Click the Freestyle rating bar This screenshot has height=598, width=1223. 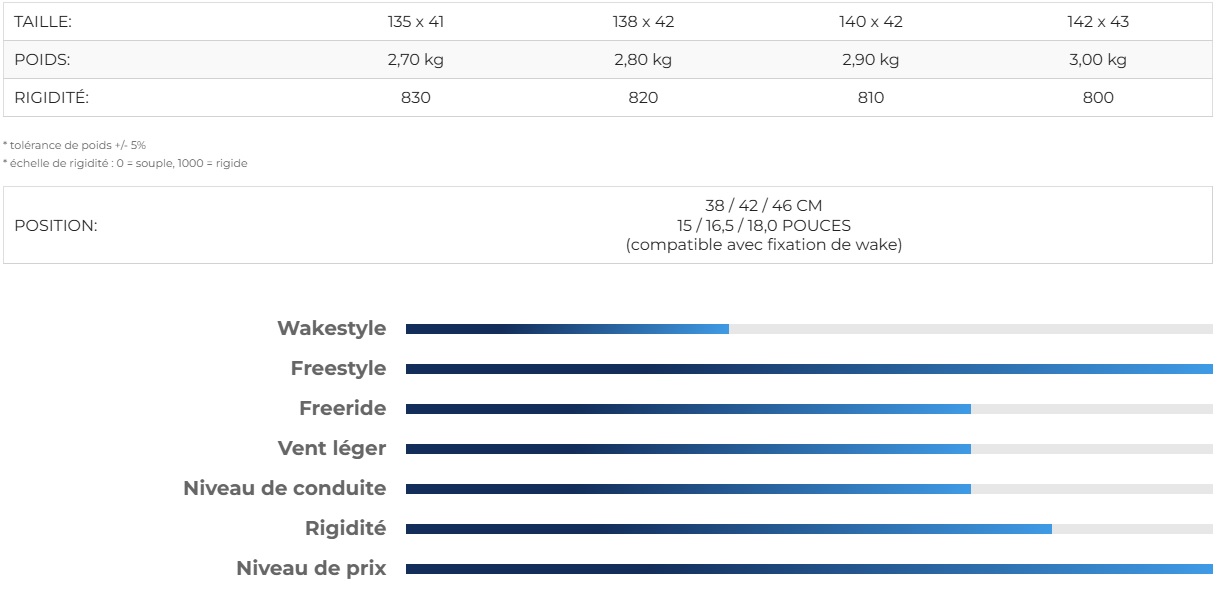pyautogui.click(x=808, y=369)
